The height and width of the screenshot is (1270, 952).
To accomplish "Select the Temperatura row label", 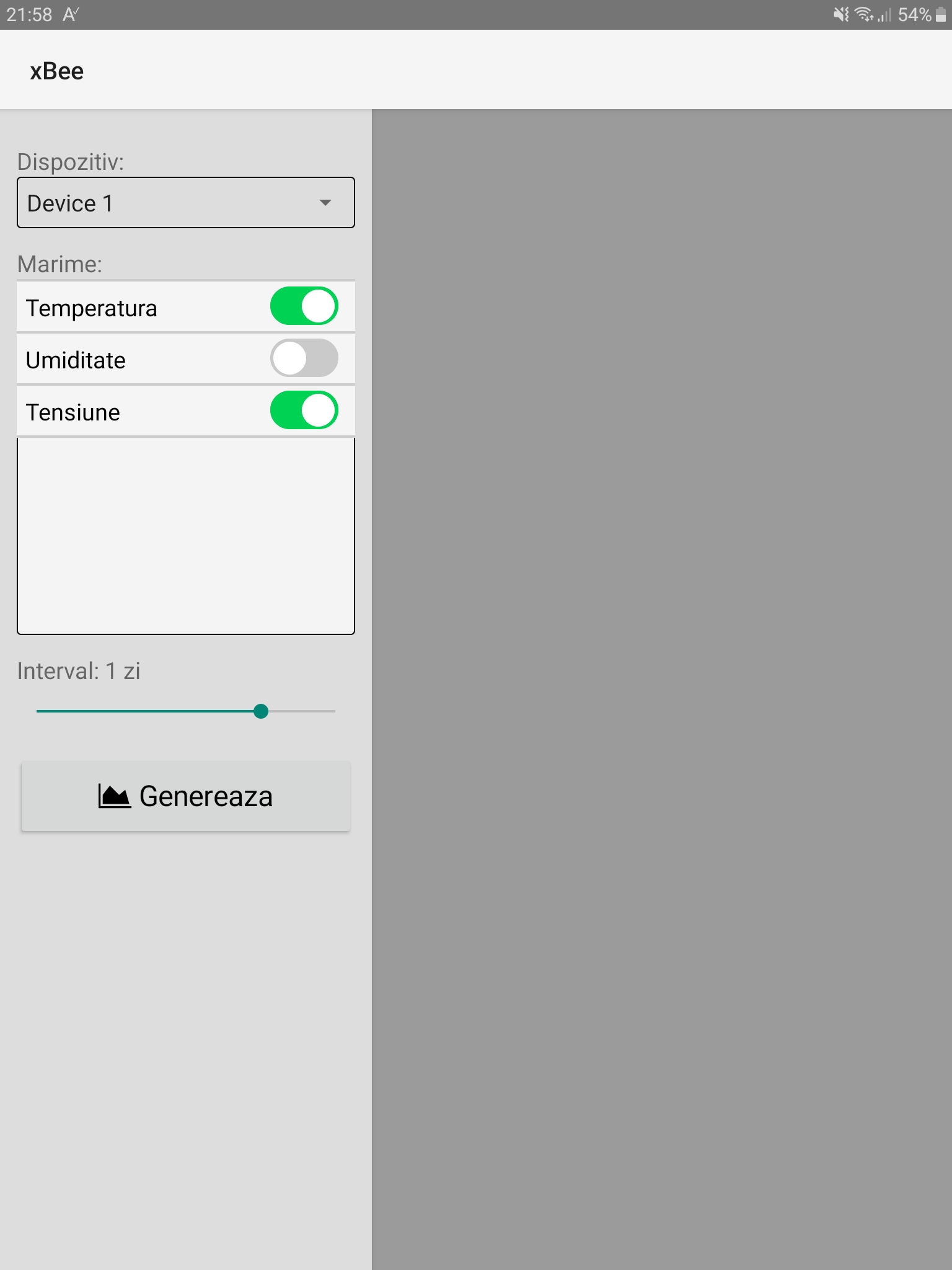I will point(92,308).
